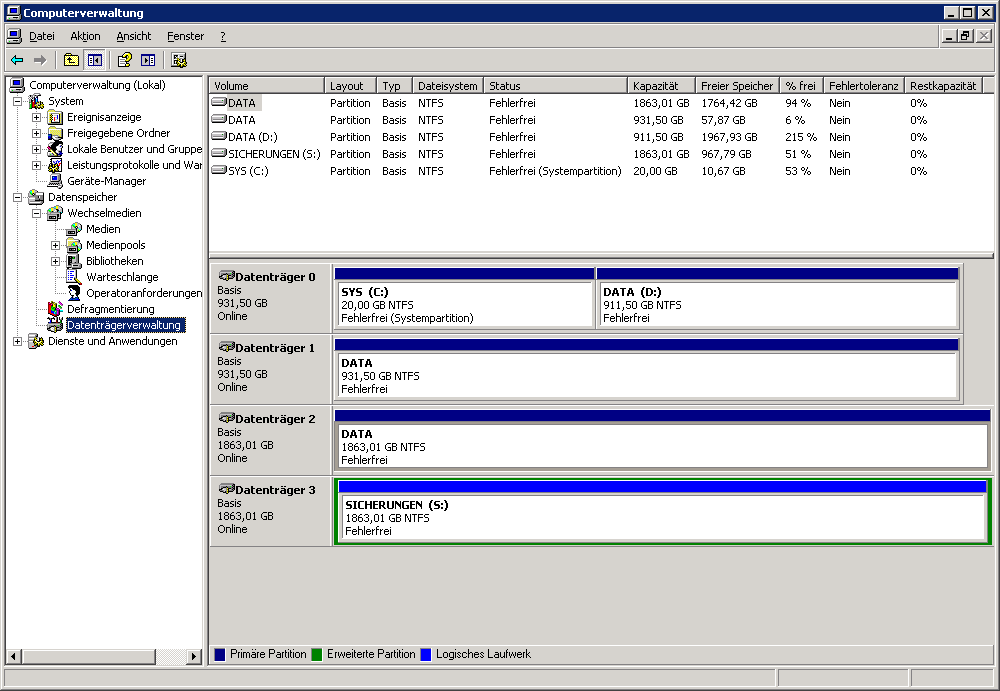Click the Erweiterte Partition legend color swatch
This screenshot has height=691, width=1000.
pos(317,654)
